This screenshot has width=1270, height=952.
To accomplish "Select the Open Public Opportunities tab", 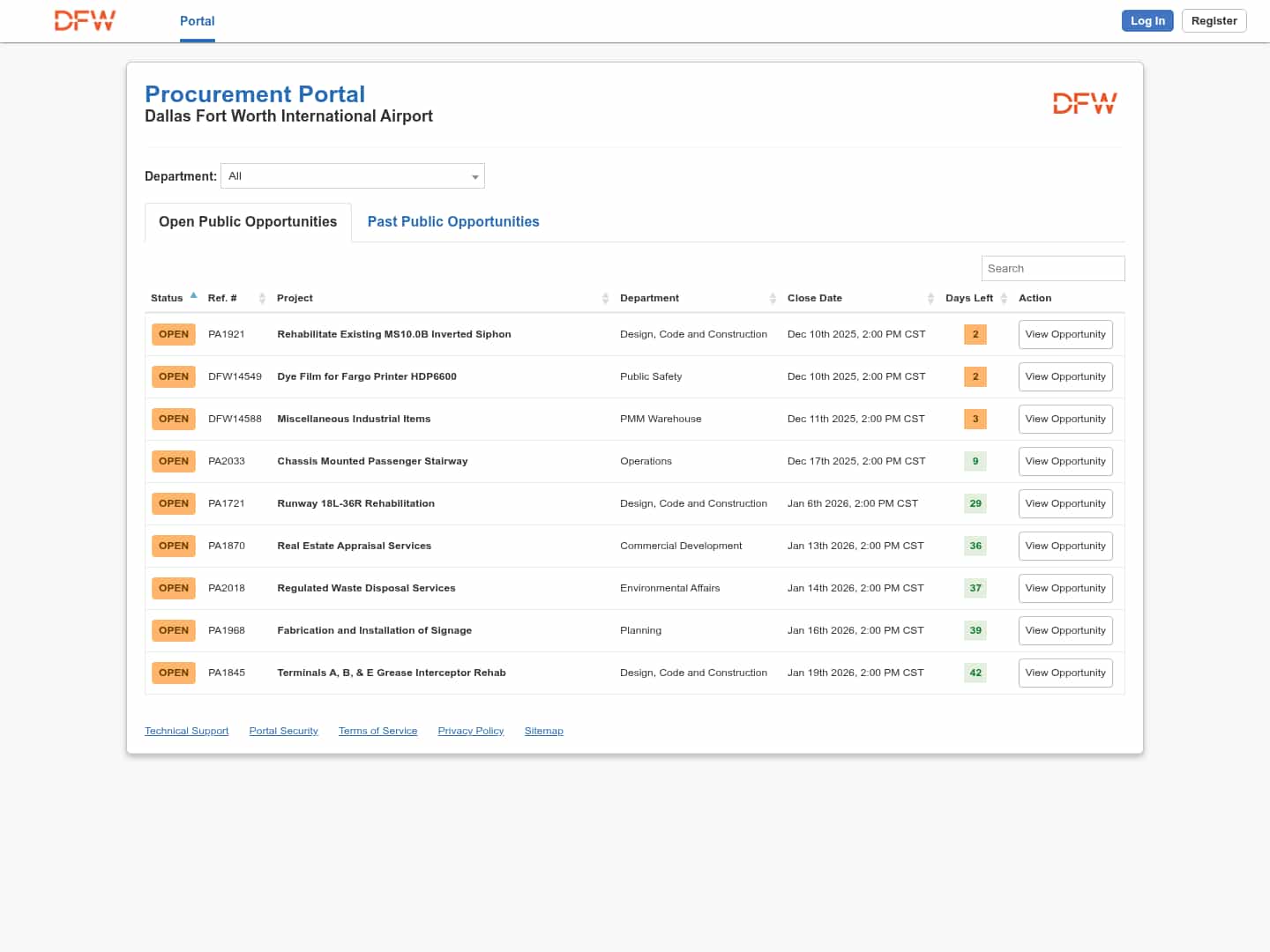I will coord(248,222).
